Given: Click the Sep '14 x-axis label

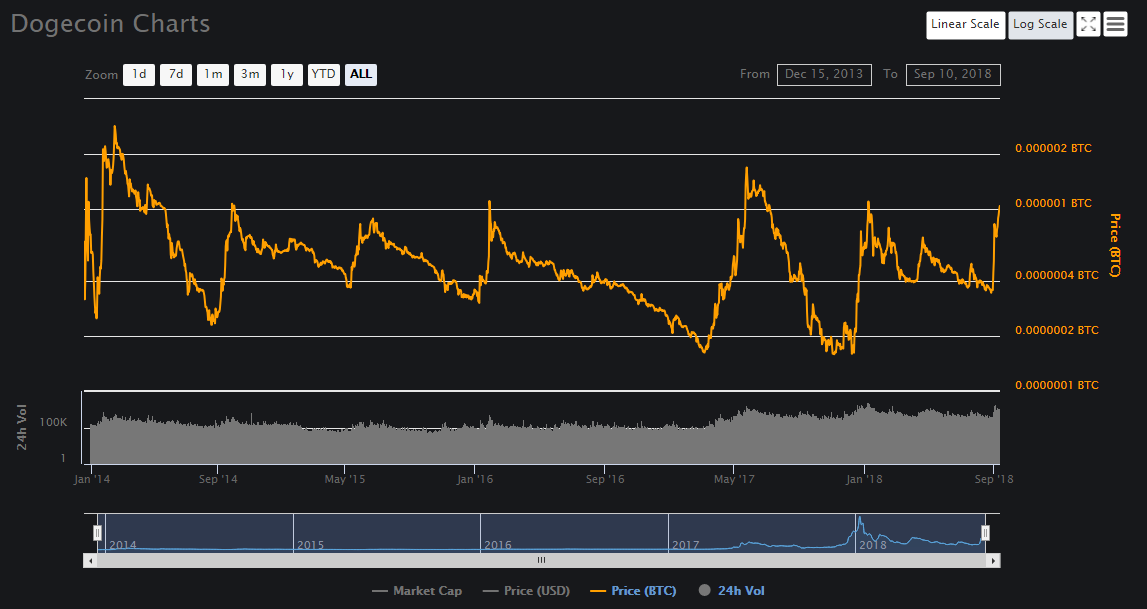Looking at the screenshot, I should (x=218, y=480).
